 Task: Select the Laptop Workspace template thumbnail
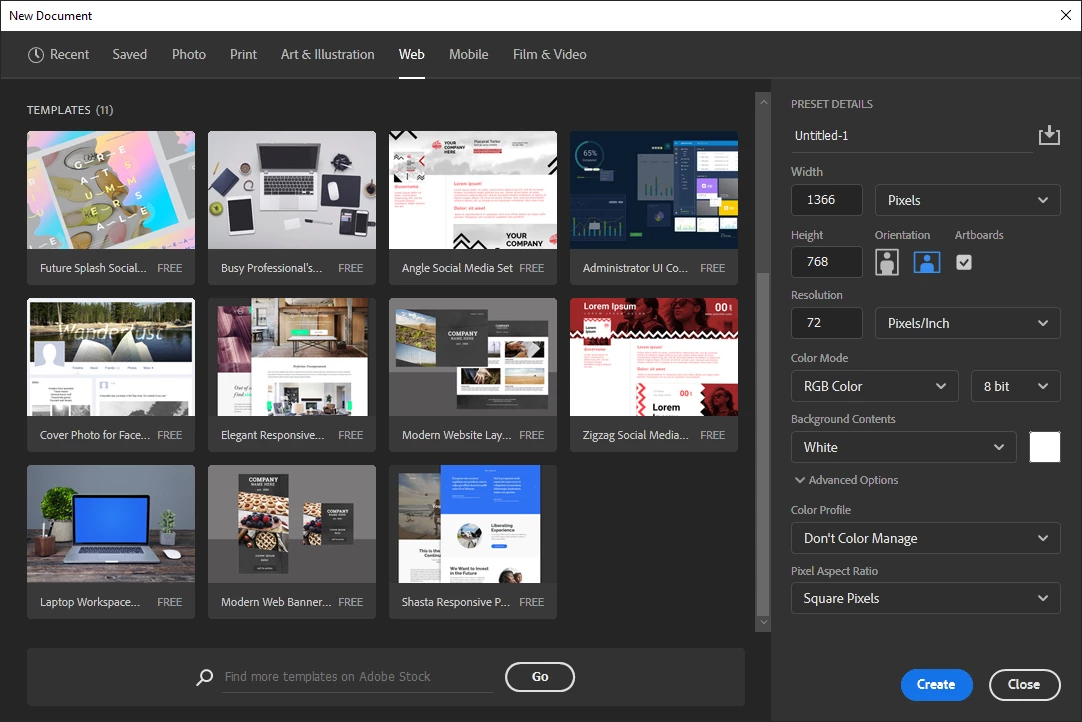pyautogui.click(x=111, y=524)
